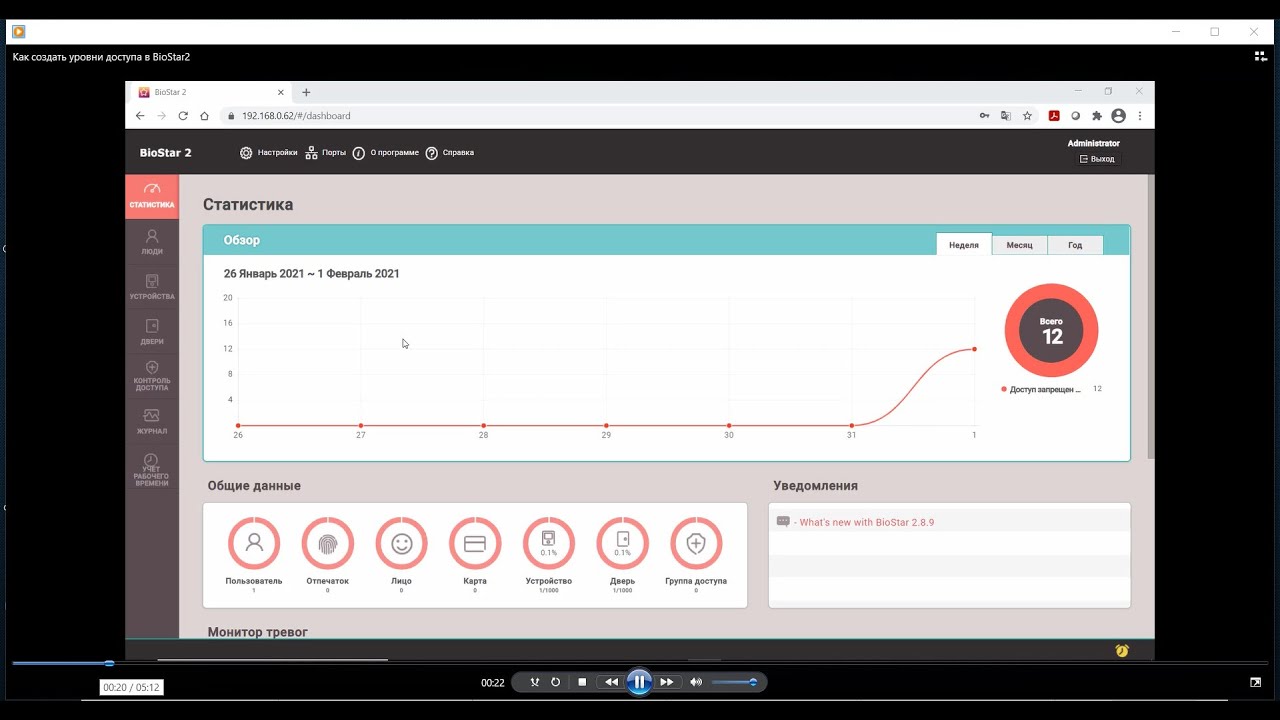Click the Administrator account name

[x=1094, y=143]
